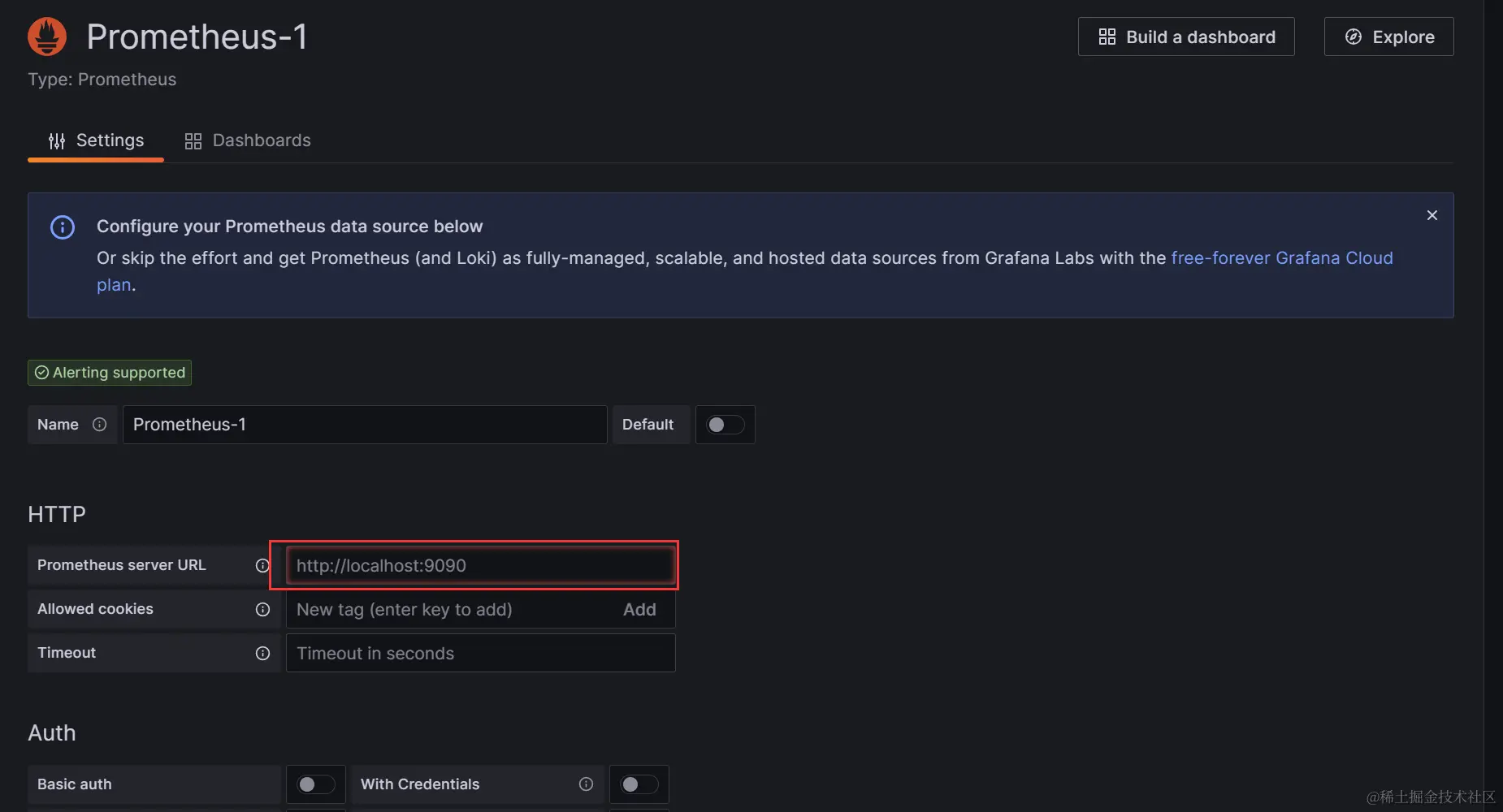
Task: Click the Default label
Action: click(x=648, y=425)
